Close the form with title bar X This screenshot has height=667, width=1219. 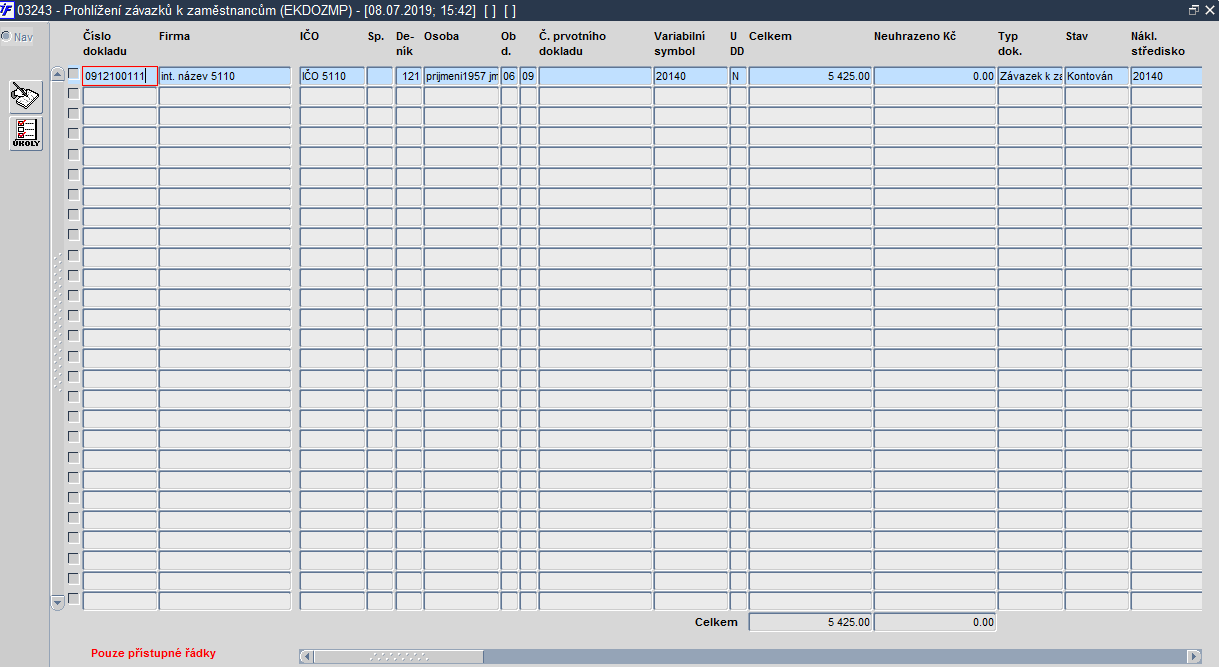pos(1209,9)
